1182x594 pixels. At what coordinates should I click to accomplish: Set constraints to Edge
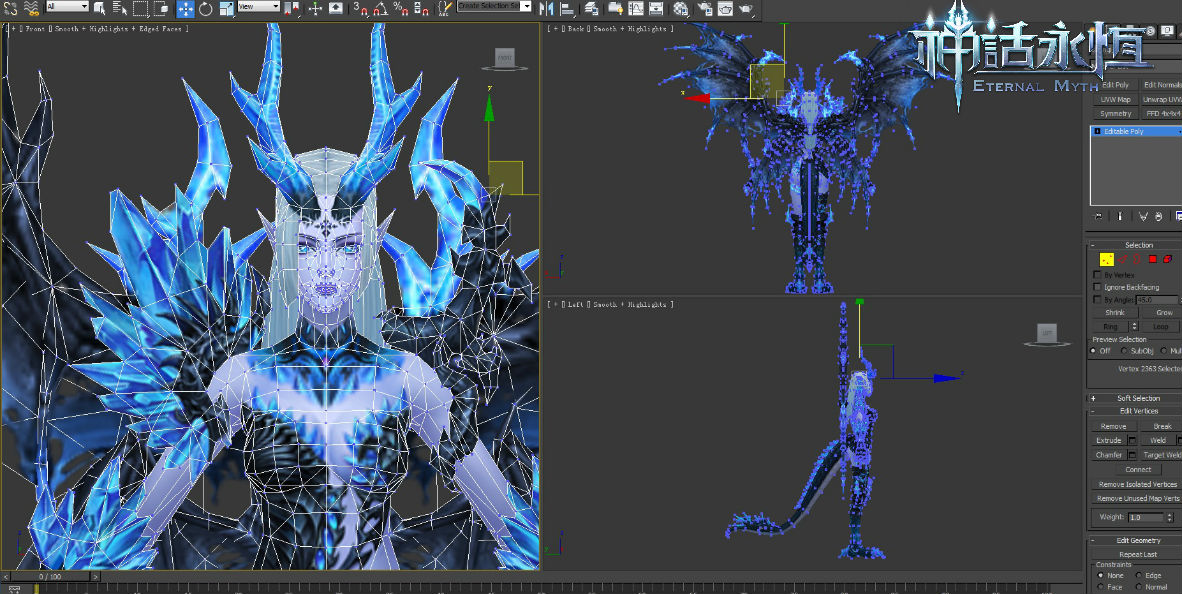[1139, 576]
